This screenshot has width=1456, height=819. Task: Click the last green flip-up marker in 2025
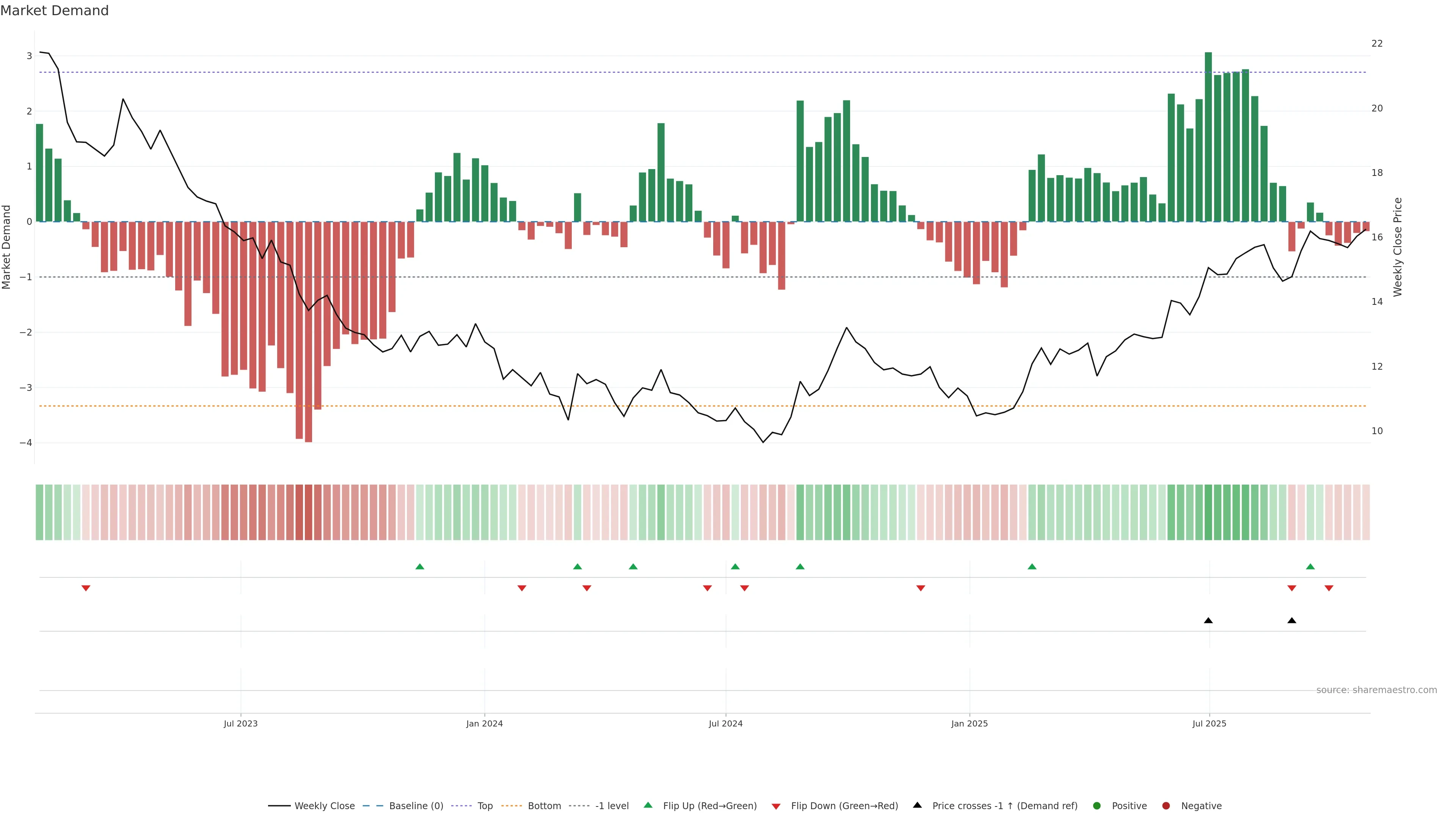point(1310,566)
